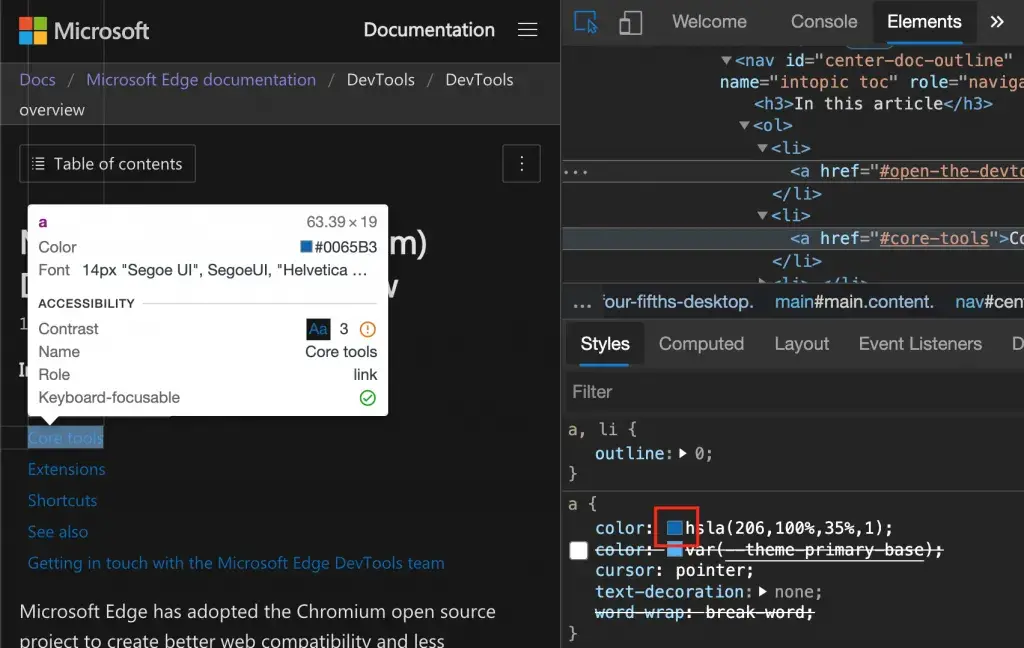Show more DevTools tabs via double chevron
1024x648 pixels.
[x=997, y=22]
